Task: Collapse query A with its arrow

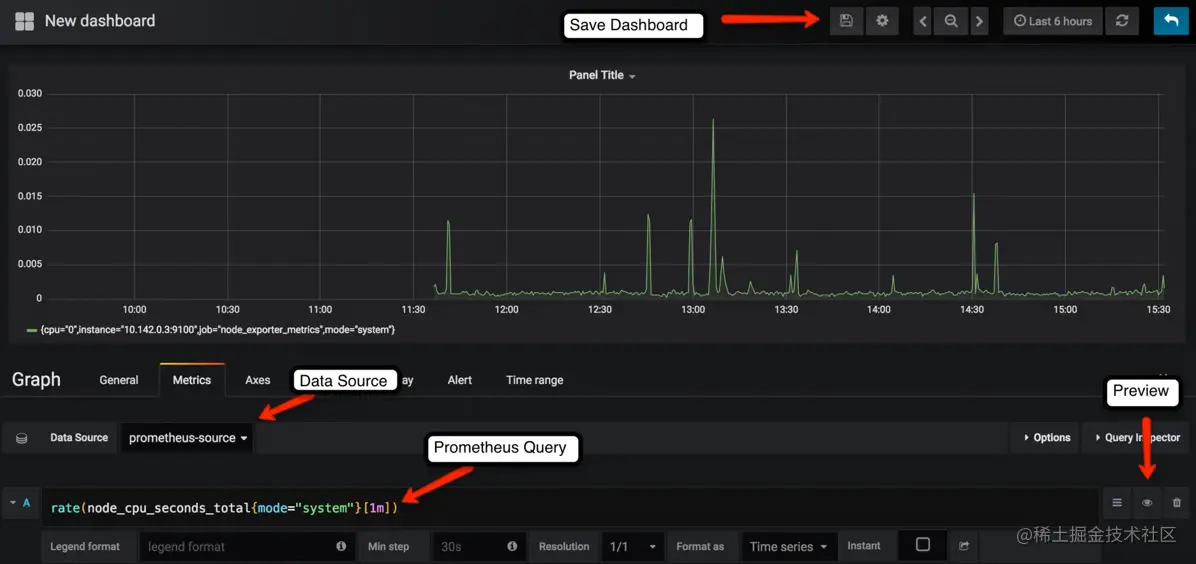Action: (13, 503)
